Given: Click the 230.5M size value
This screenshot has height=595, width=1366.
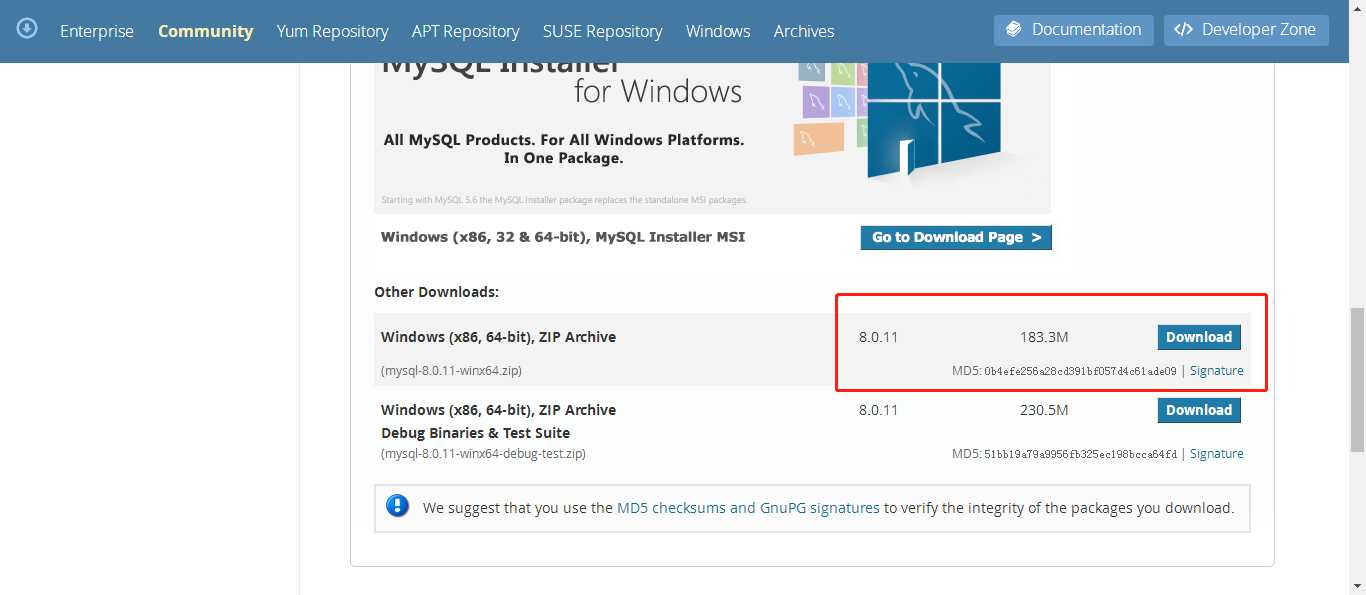Looking at the screenshot, I should point(1044,410).
